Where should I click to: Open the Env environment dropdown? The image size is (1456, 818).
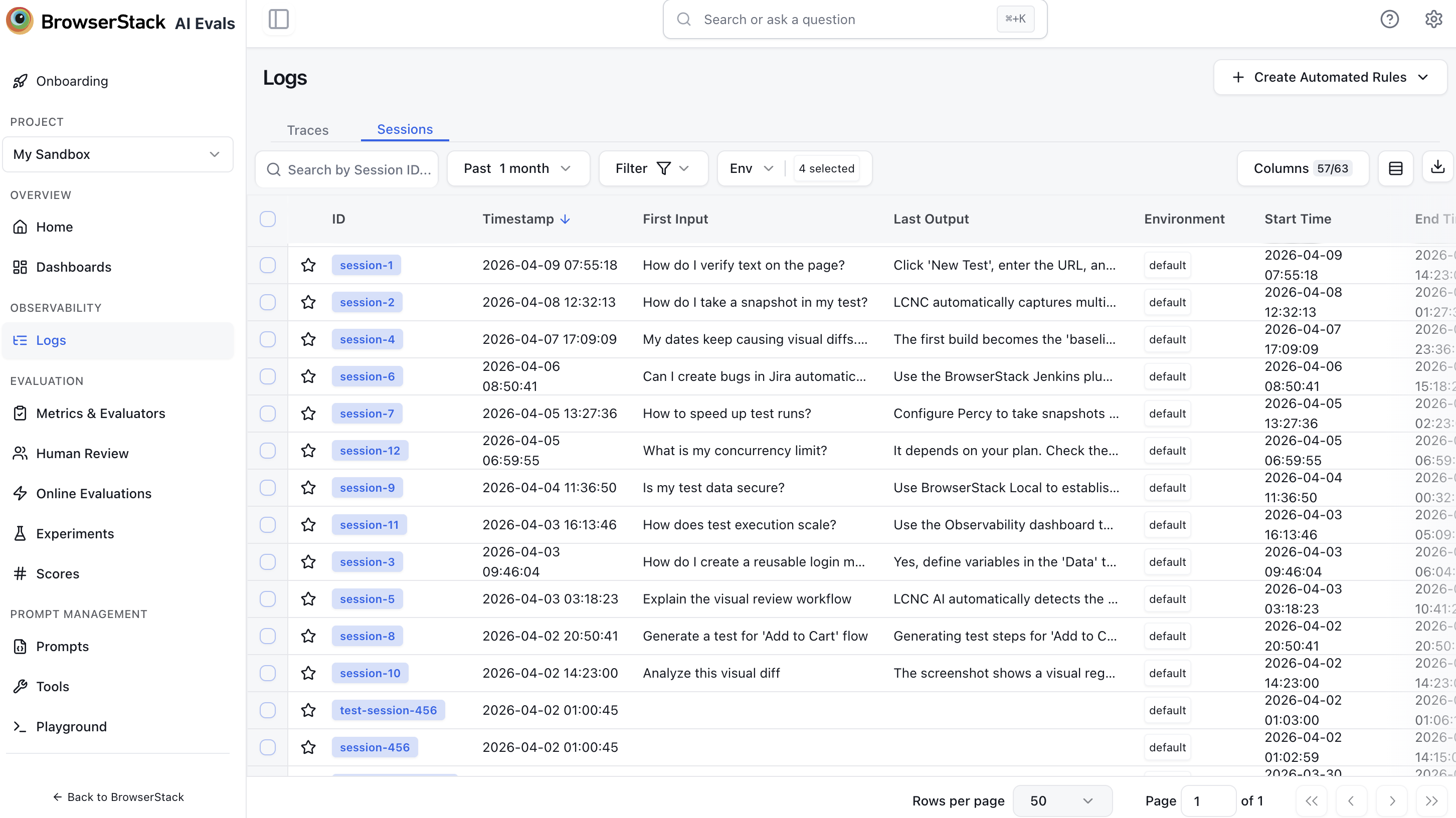[751, 168]
